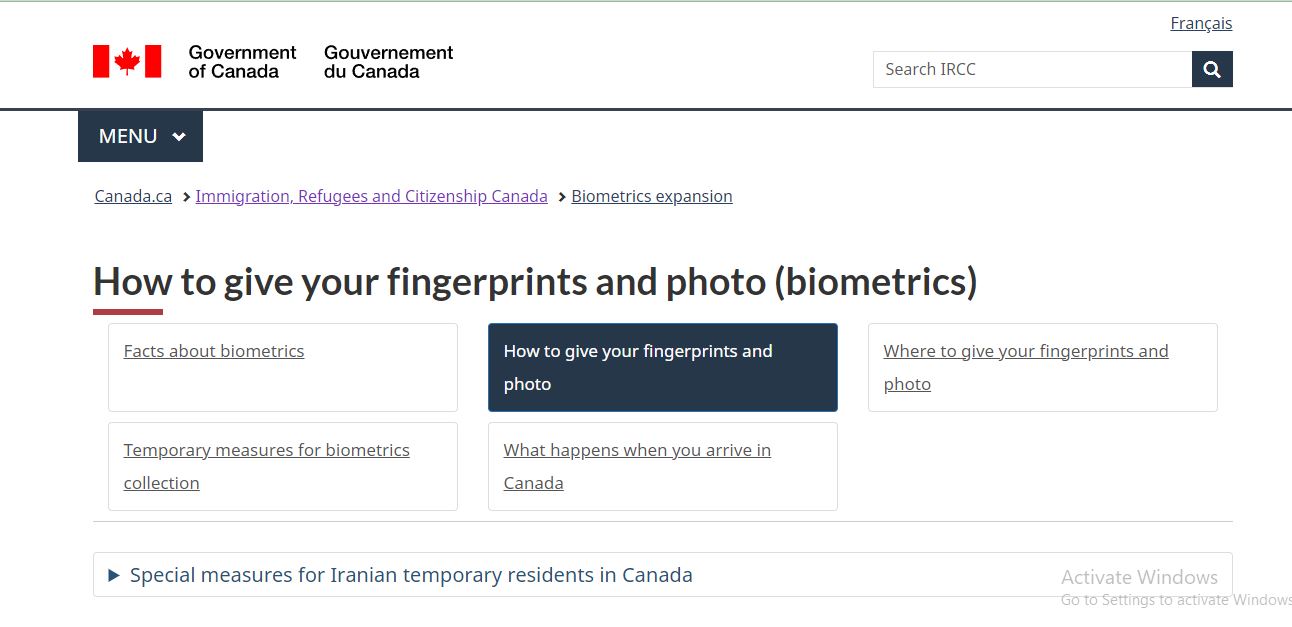Screen dimensions: 1292x627
Task: Click the Biometrics expansion breadcrumb entry
Action: [x=651, y=196]
